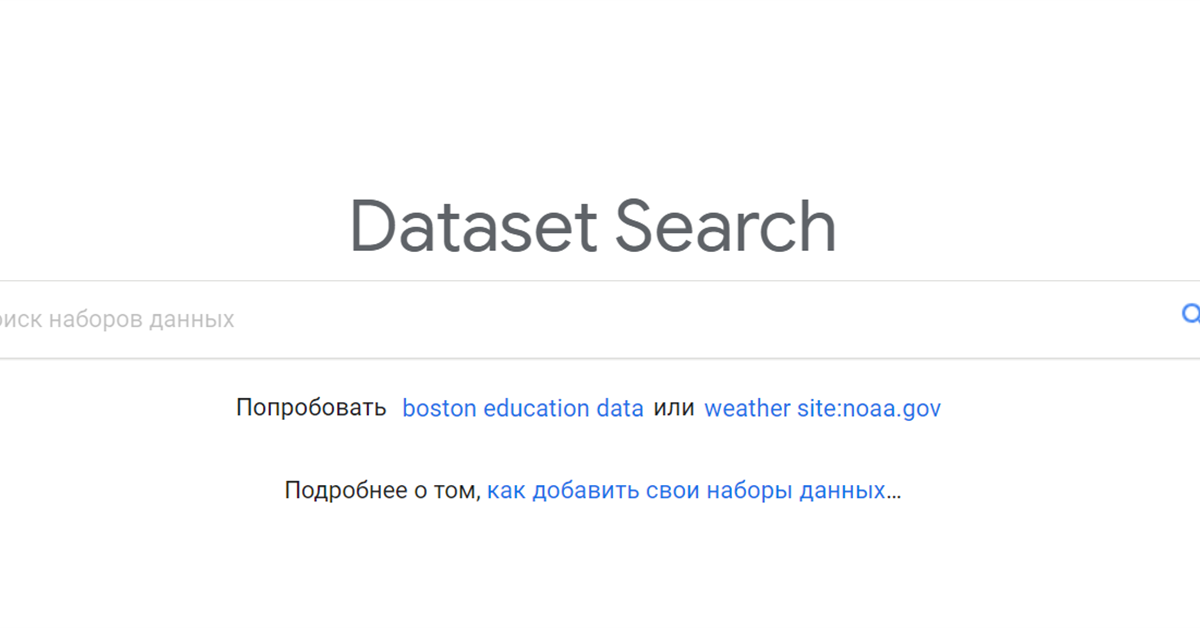Follow the 'как добавить свои наборы данных' link

[x=685, y=491]
